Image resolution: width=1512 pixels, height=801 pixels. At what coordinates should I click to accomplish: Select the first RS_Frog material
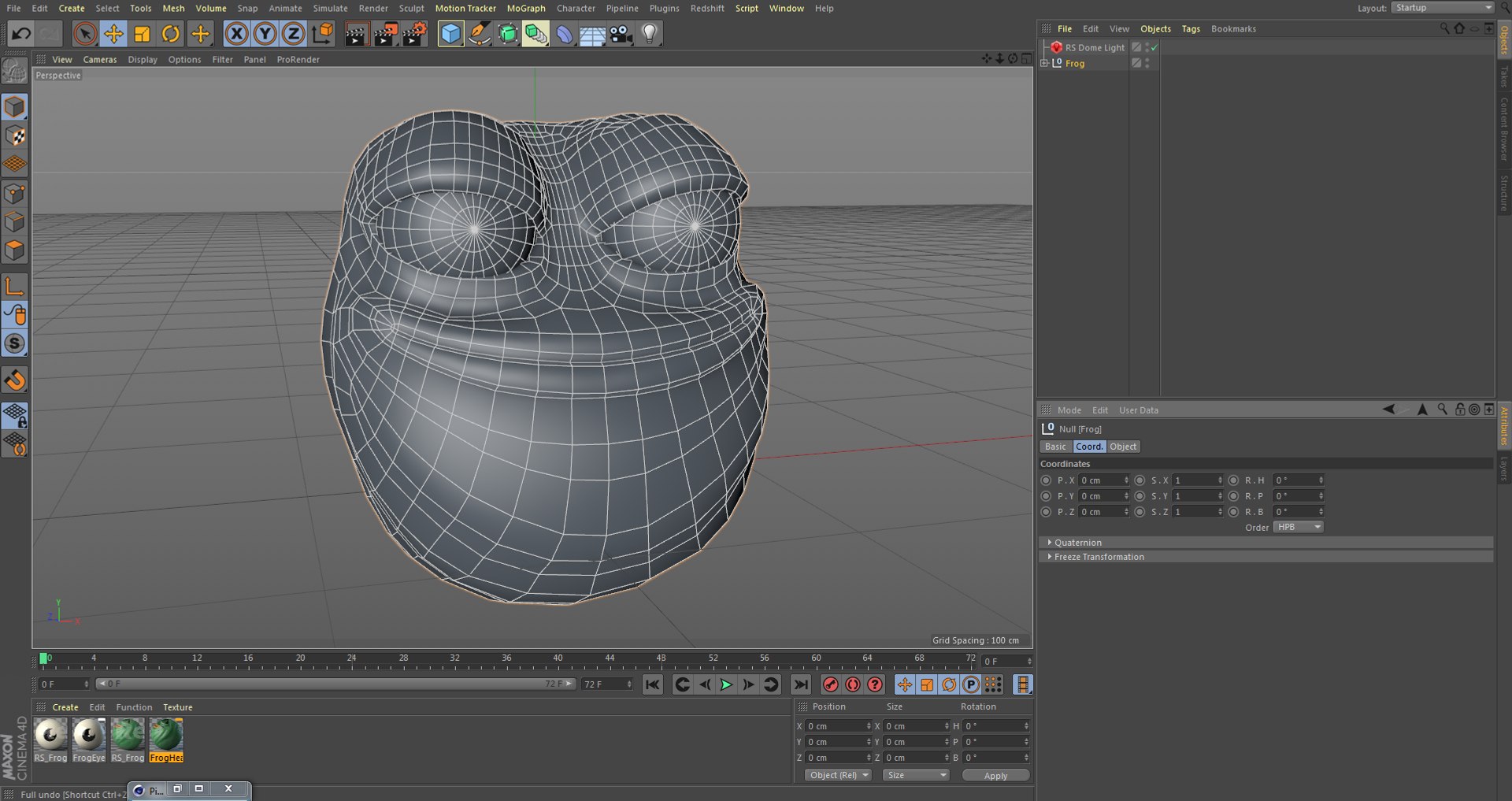pos(50,740)
